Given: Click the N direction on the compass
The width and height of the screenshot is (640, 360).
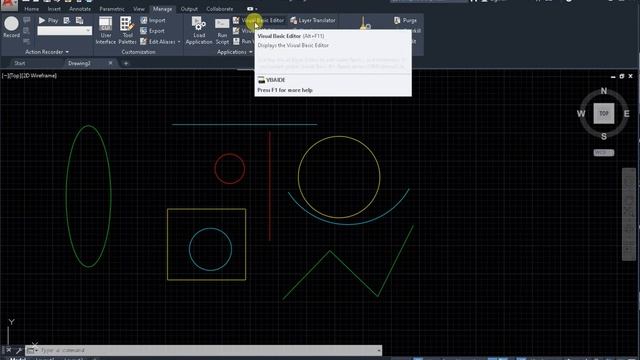Looking at the screenshot, I should click(604, 91).
